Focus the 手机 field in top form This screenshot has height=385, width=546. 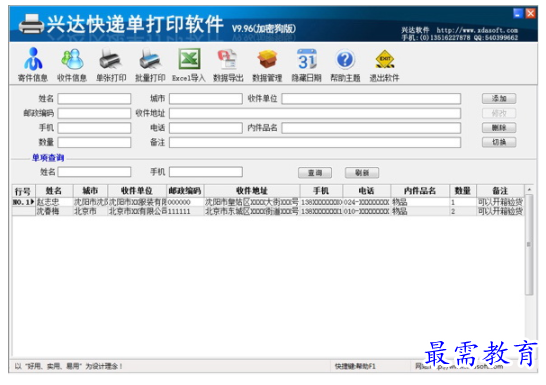[x=94, y=128]
